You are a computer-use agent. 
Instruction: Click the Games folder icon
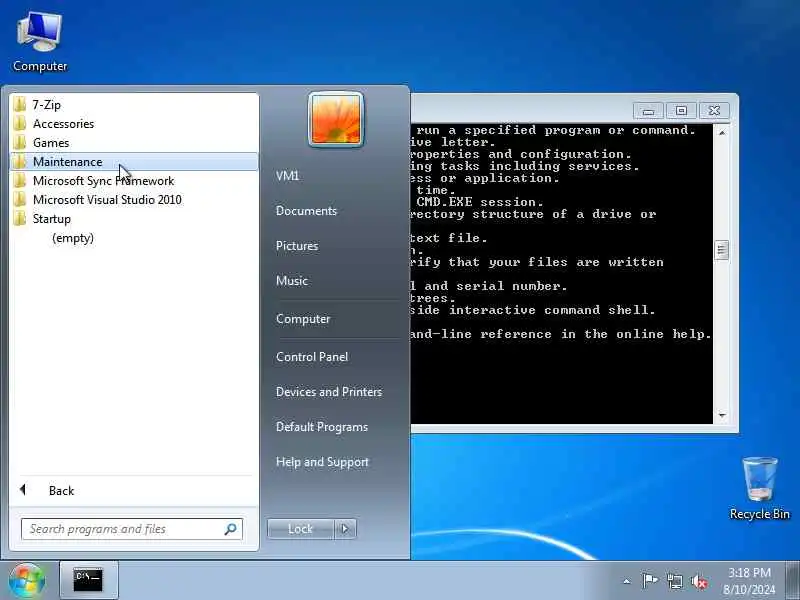point(20,142)
